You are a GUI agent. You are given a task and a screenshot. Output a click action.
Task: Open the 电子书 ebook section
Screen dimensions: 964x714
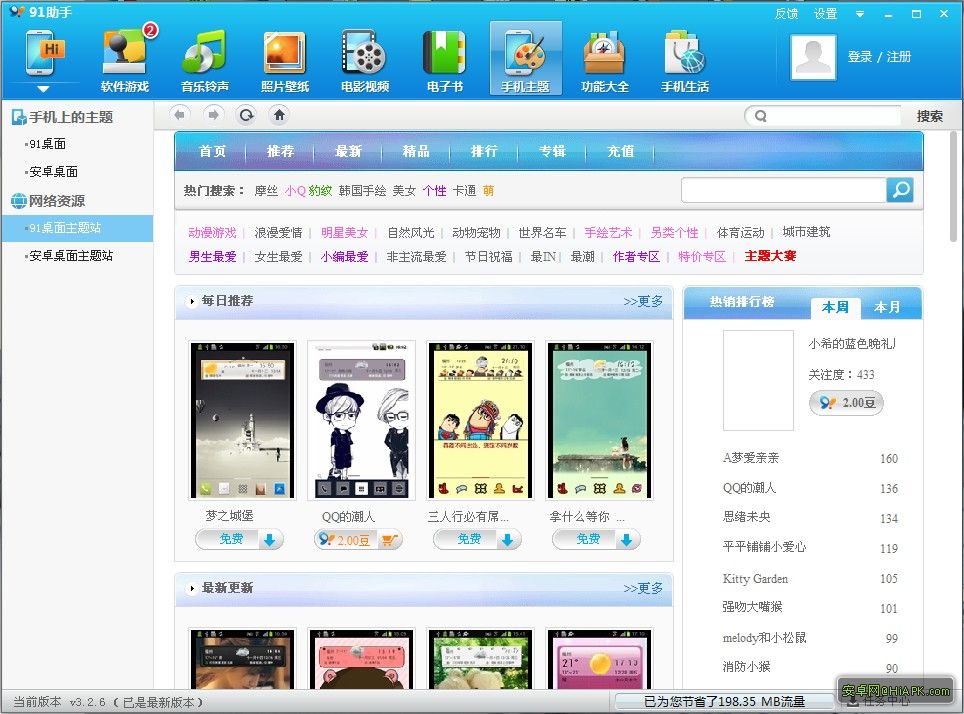coord(444,59)
